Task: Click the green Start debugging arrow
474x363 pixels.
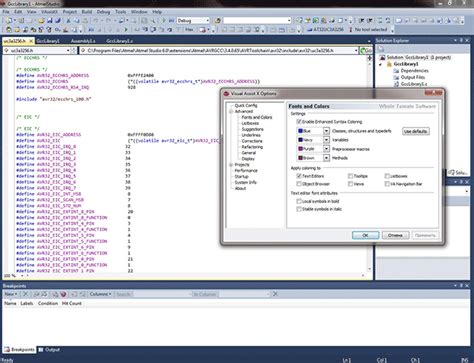Action: [x=126, y=30]
